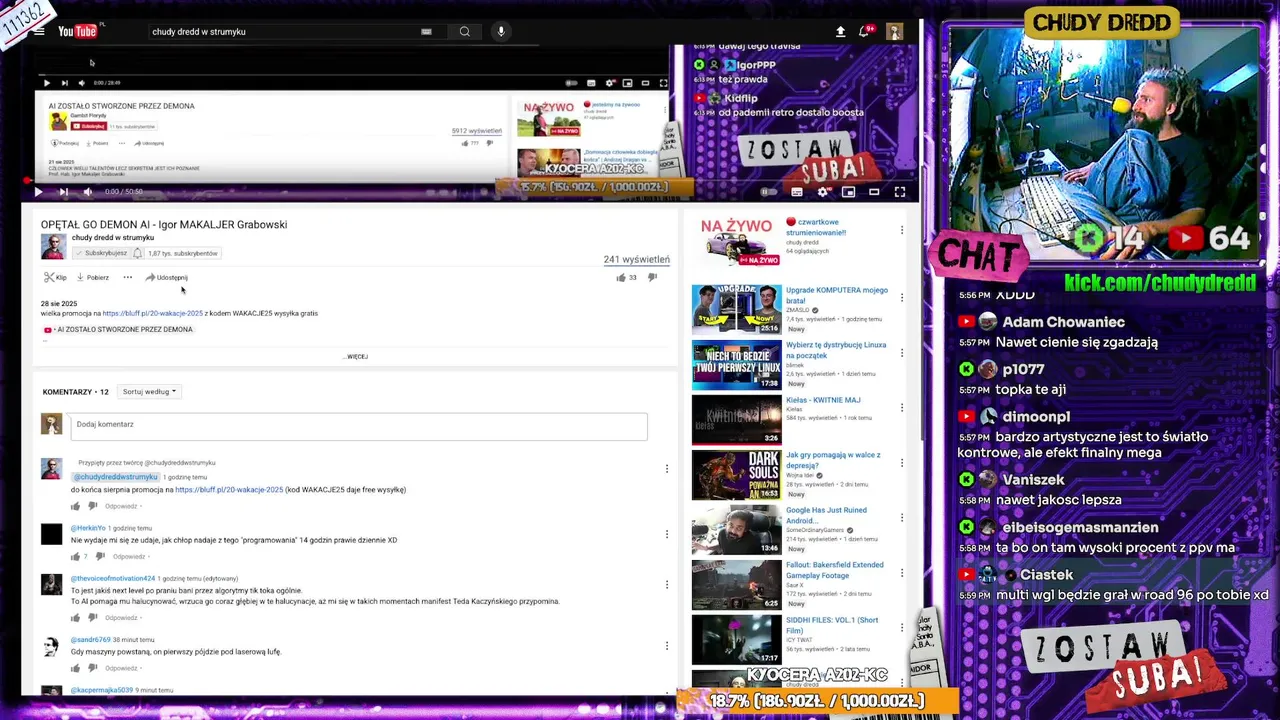Toggle the channel notification bell

coord(138,253)
